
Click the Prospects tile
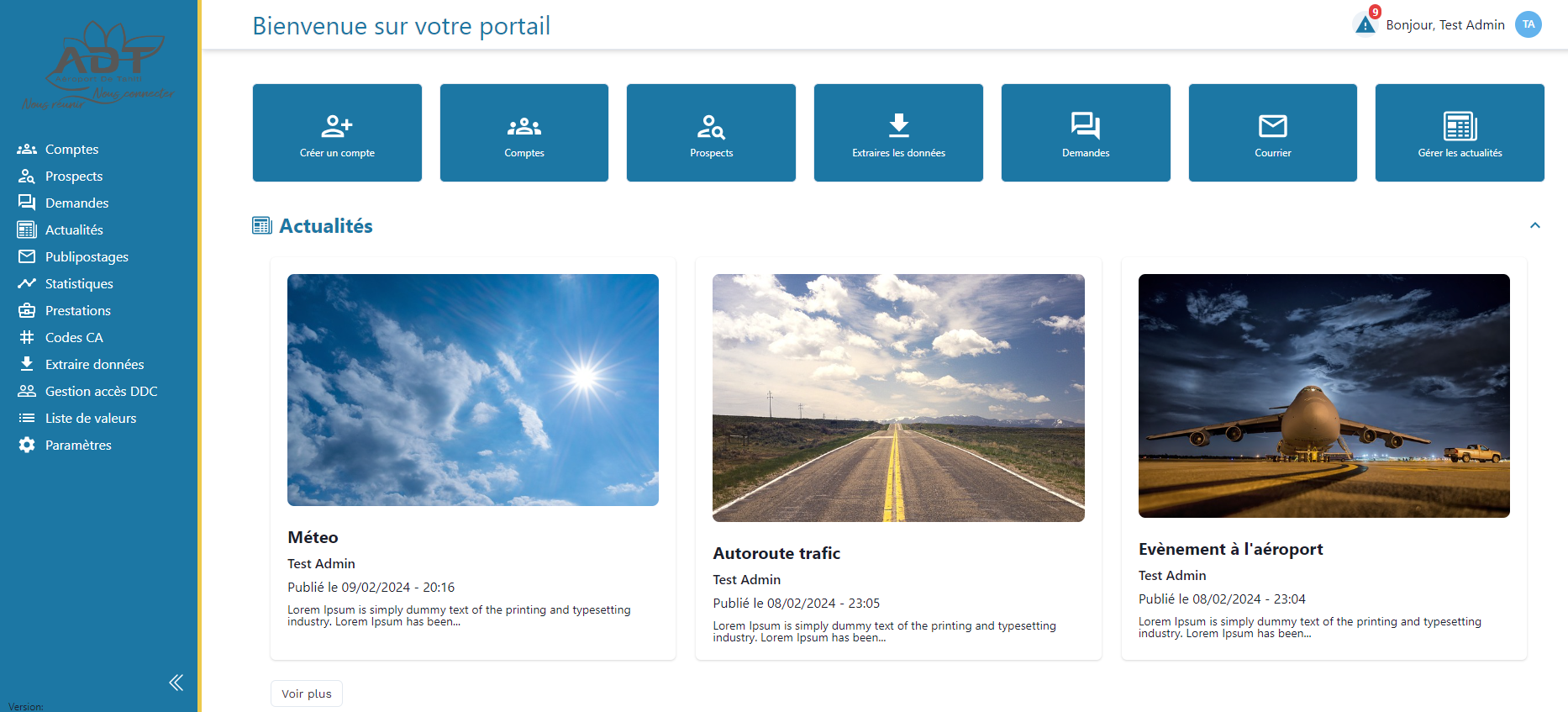pyautogui.click(x=711, y=133)
